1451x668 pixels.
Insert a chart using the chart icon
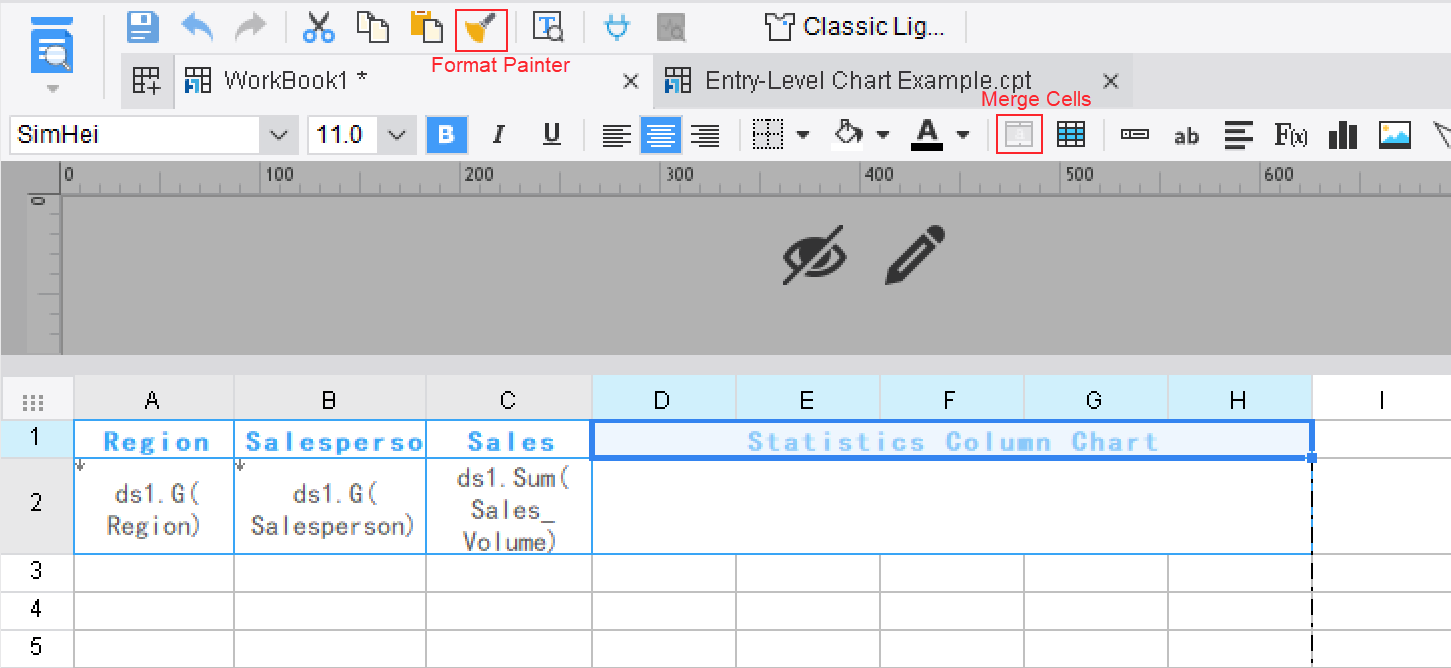(x=1342, y=134)
